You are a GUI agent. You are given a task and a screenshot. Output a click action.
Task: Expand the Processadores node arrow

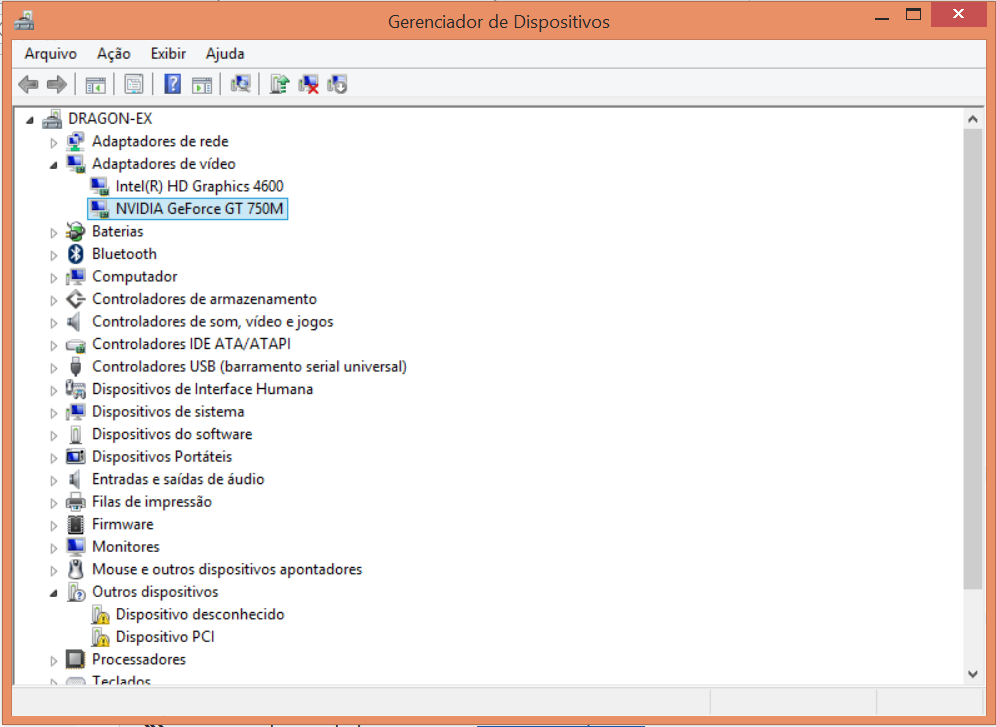pos(54,661)
